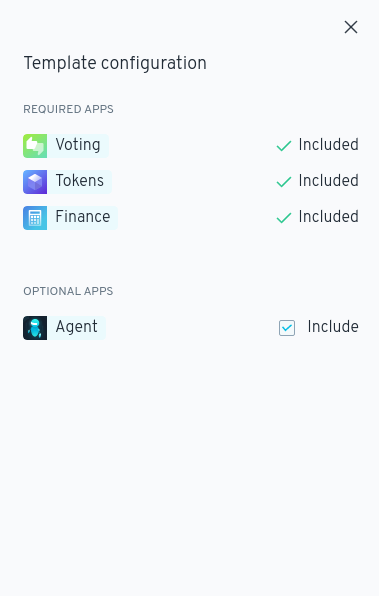Click the Include label for Agent
The image size is (379, 596).
333,327
